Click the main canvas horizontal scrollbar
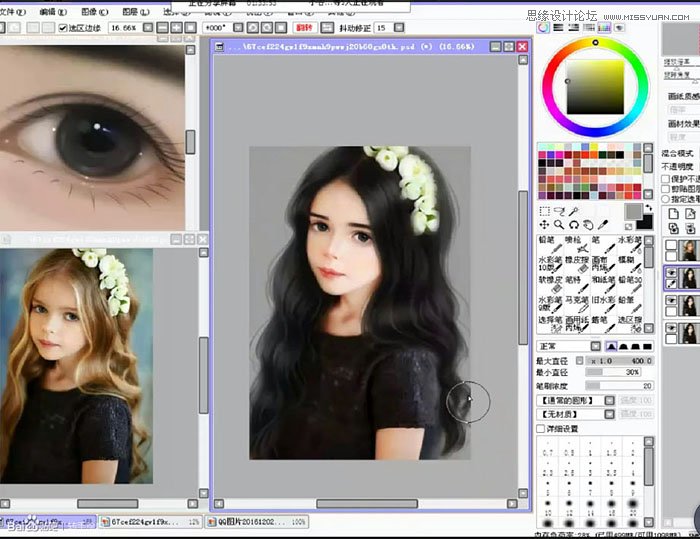This screenshot has width=700, height=539. (x=367, y=504)
